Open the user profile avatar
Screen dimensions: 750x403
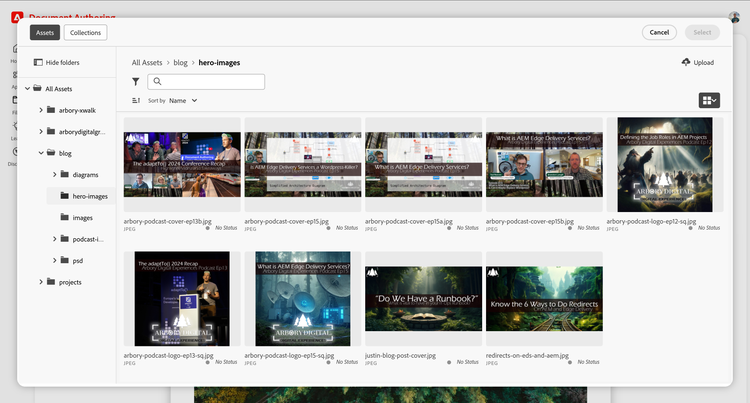point(733,16)
